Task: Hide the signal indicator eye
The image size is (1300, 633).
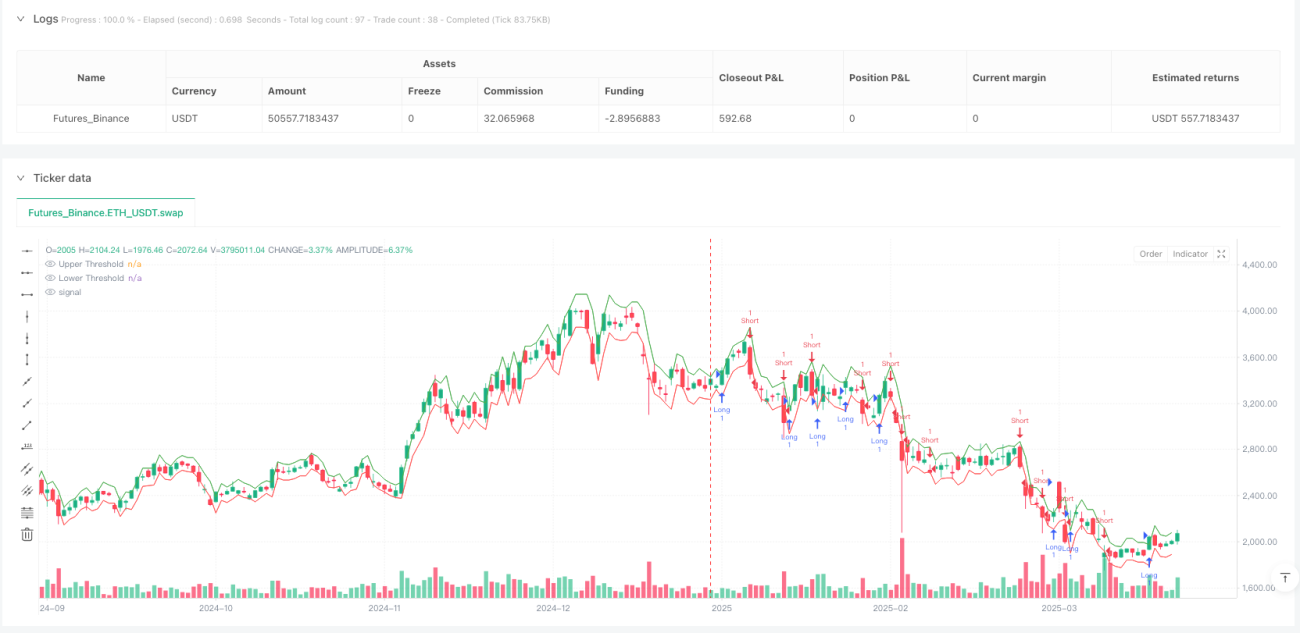Action: [x=50, y=292]
